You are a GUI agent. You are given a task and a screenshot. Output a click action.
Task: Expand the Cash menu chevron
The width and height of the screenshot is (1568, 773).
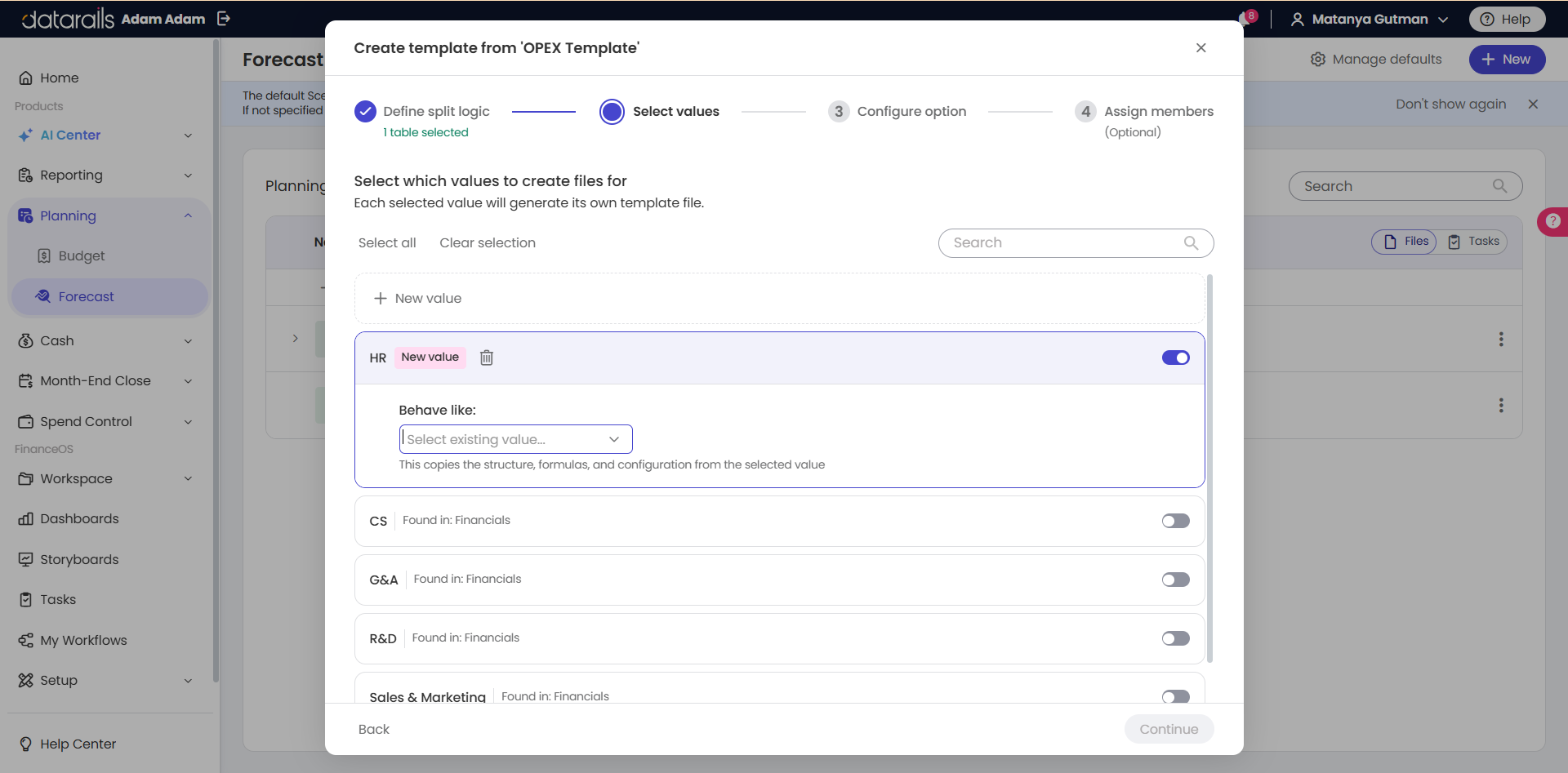pos(188,341)
